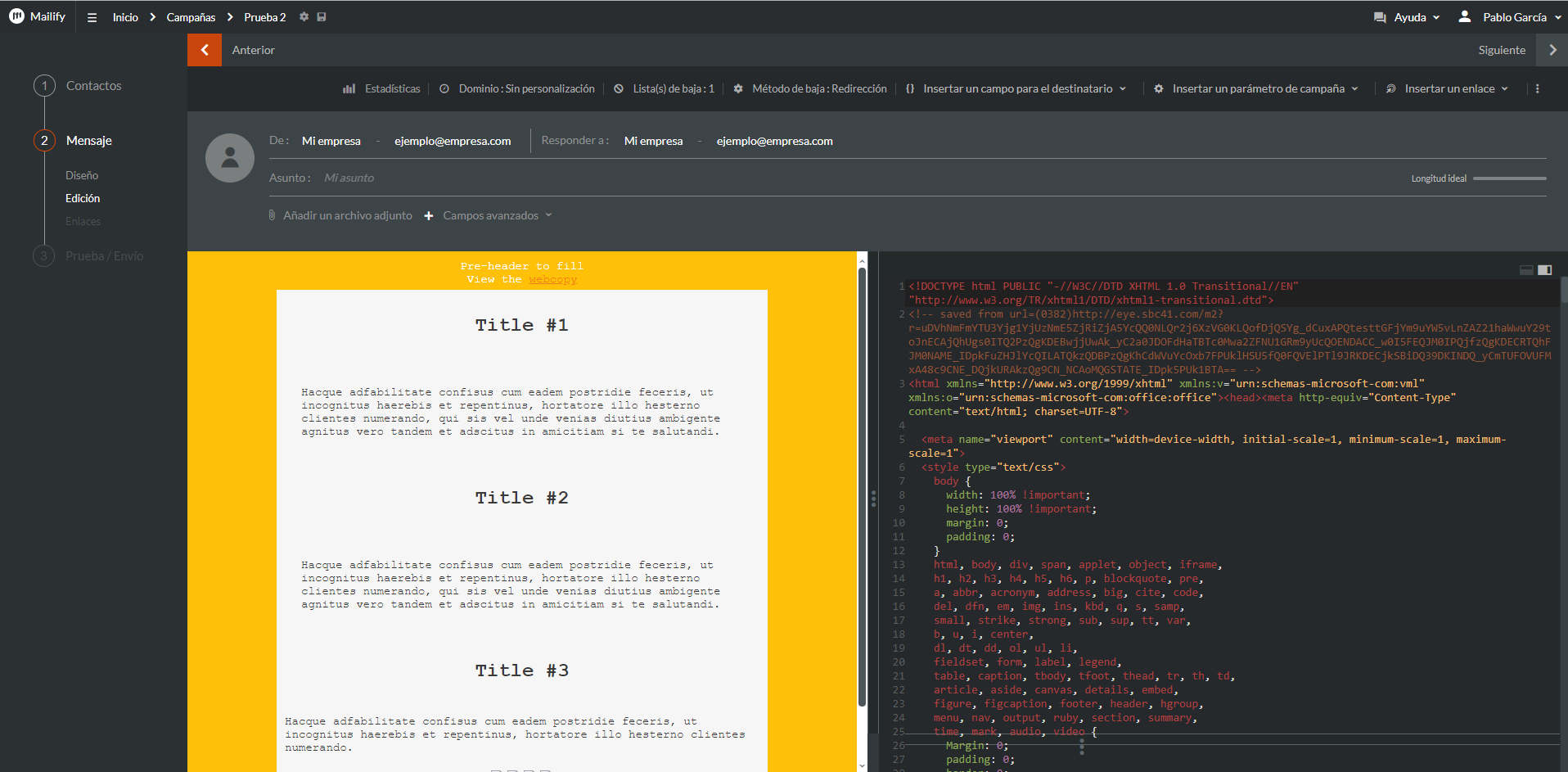Go to the Contactos step
Viewport: 1568px width, 772px height.
coord(94,85)
